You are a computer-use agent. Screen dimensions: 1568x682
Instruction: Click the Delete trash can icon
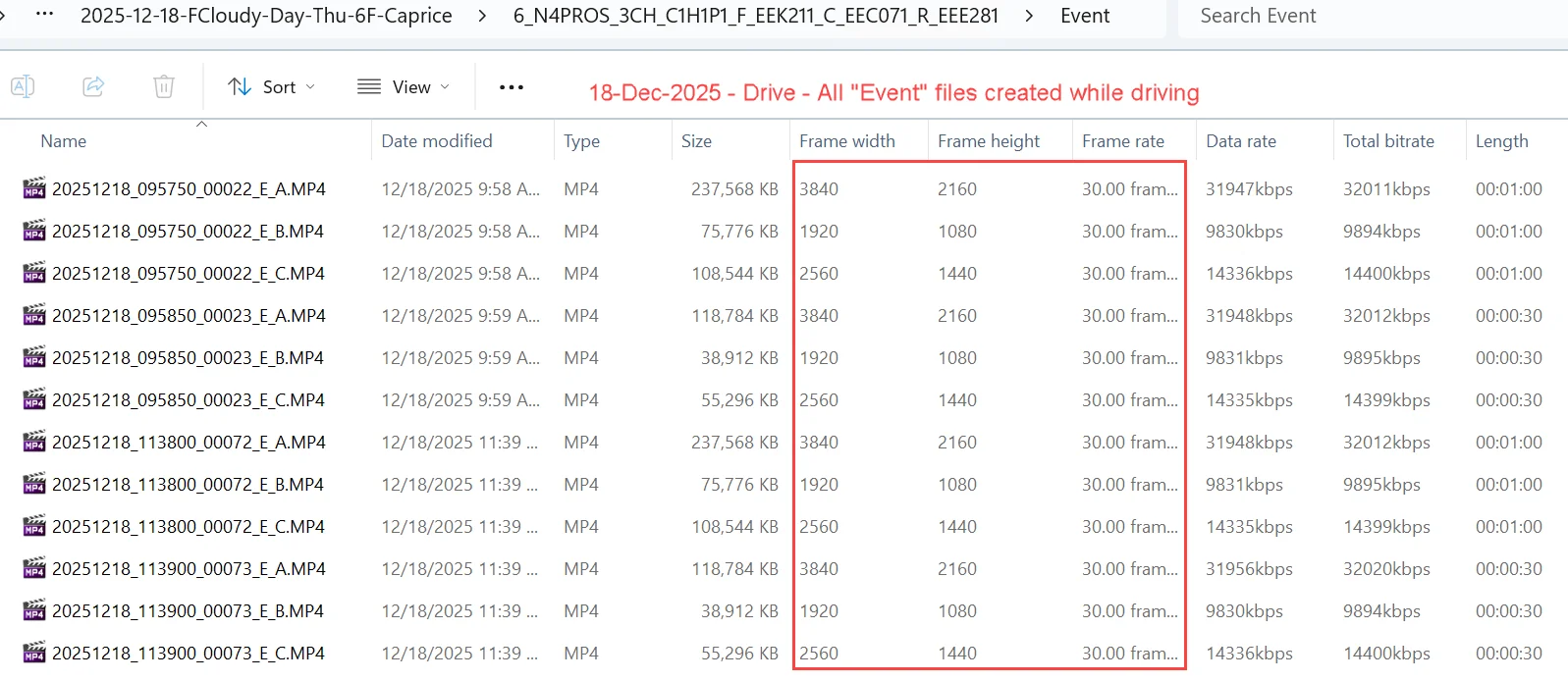(x=164, y=86)
